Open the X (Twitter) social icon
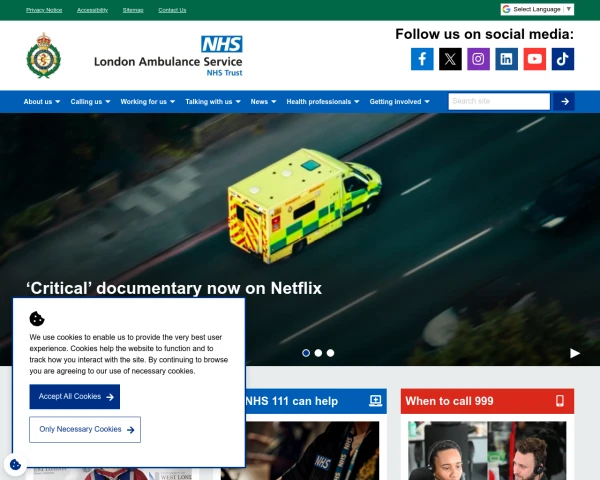The image size is (600, 480). (x=450, y=59)
